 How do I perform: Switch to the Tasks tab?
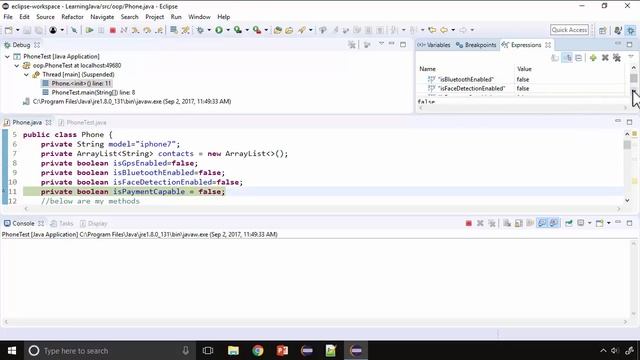click(x=62, y=224)
